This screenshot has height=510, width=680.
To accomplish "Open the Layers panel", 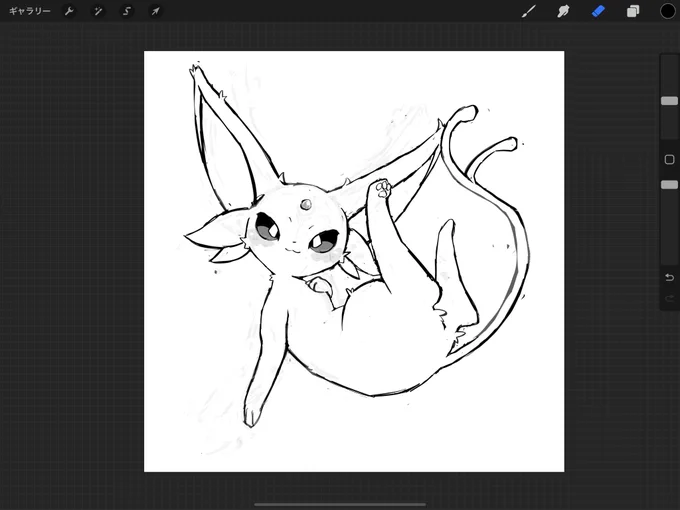I will [633, 11].
